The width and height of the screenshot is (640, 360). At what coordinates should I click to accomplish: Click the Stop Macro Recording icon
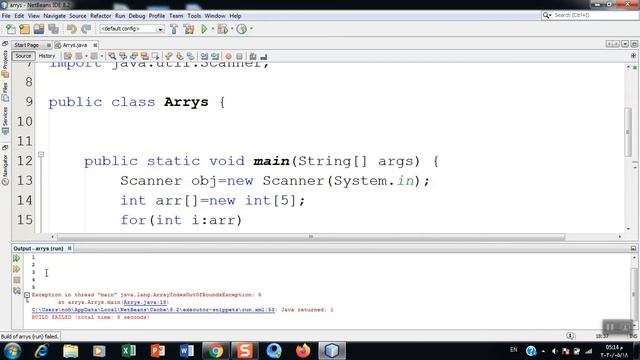(240, 56)
